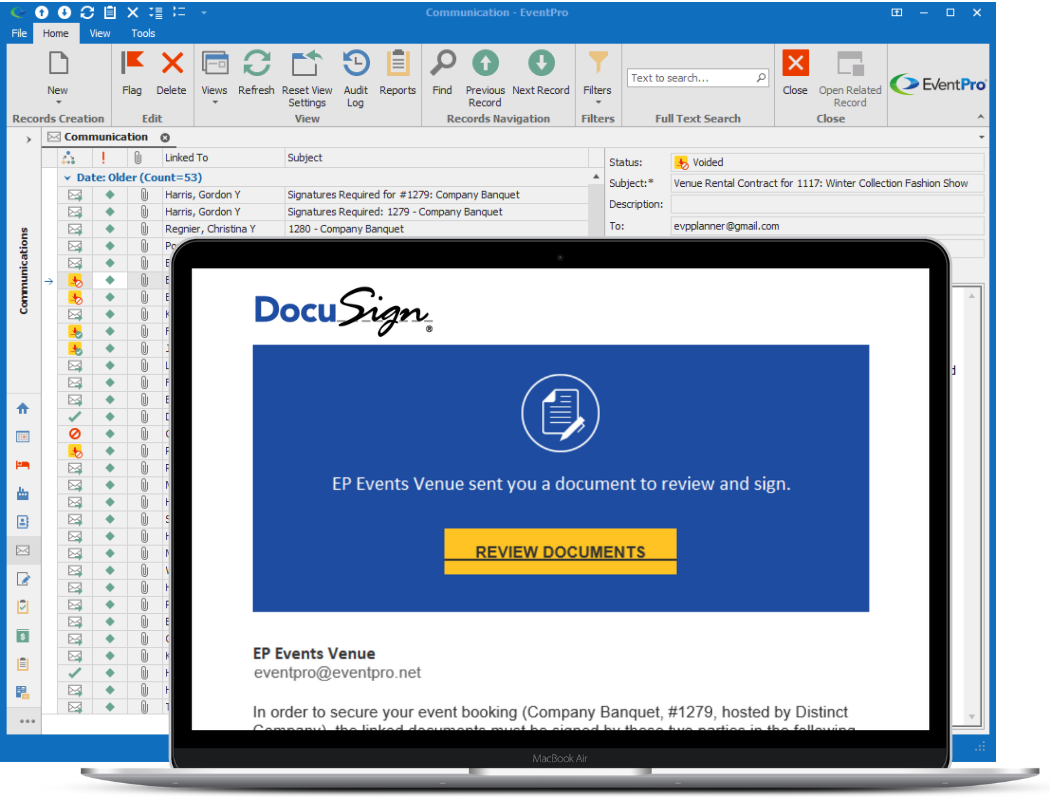Open the Home icon in left sidebar

pyautogui.click(x=23, y=409)
